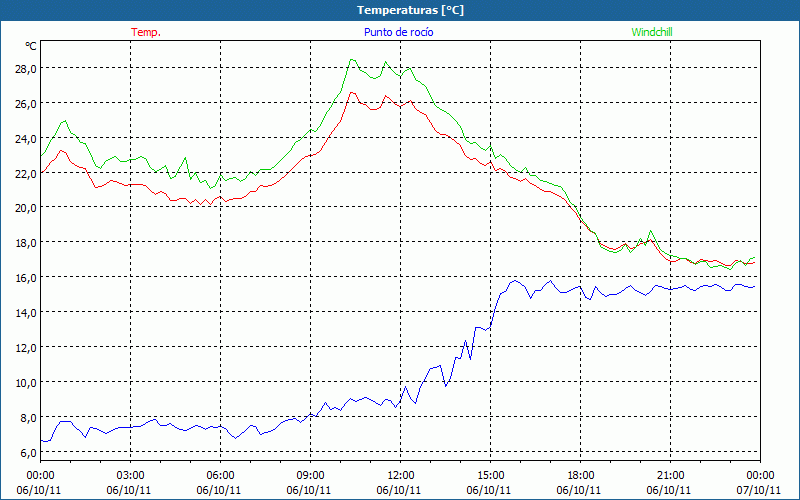Click the 12,0 y-axis value
The height and width of the screenshot is (500, 800).
pyautogui.click(x=26, y=348)
